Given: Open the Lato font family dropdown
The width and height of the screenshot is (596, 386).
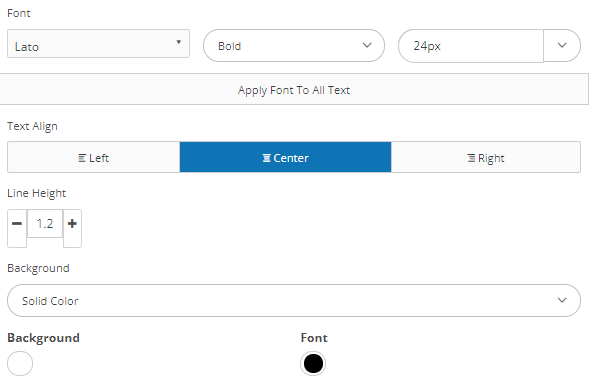Looking at the screenshot, I should [98, 44].
